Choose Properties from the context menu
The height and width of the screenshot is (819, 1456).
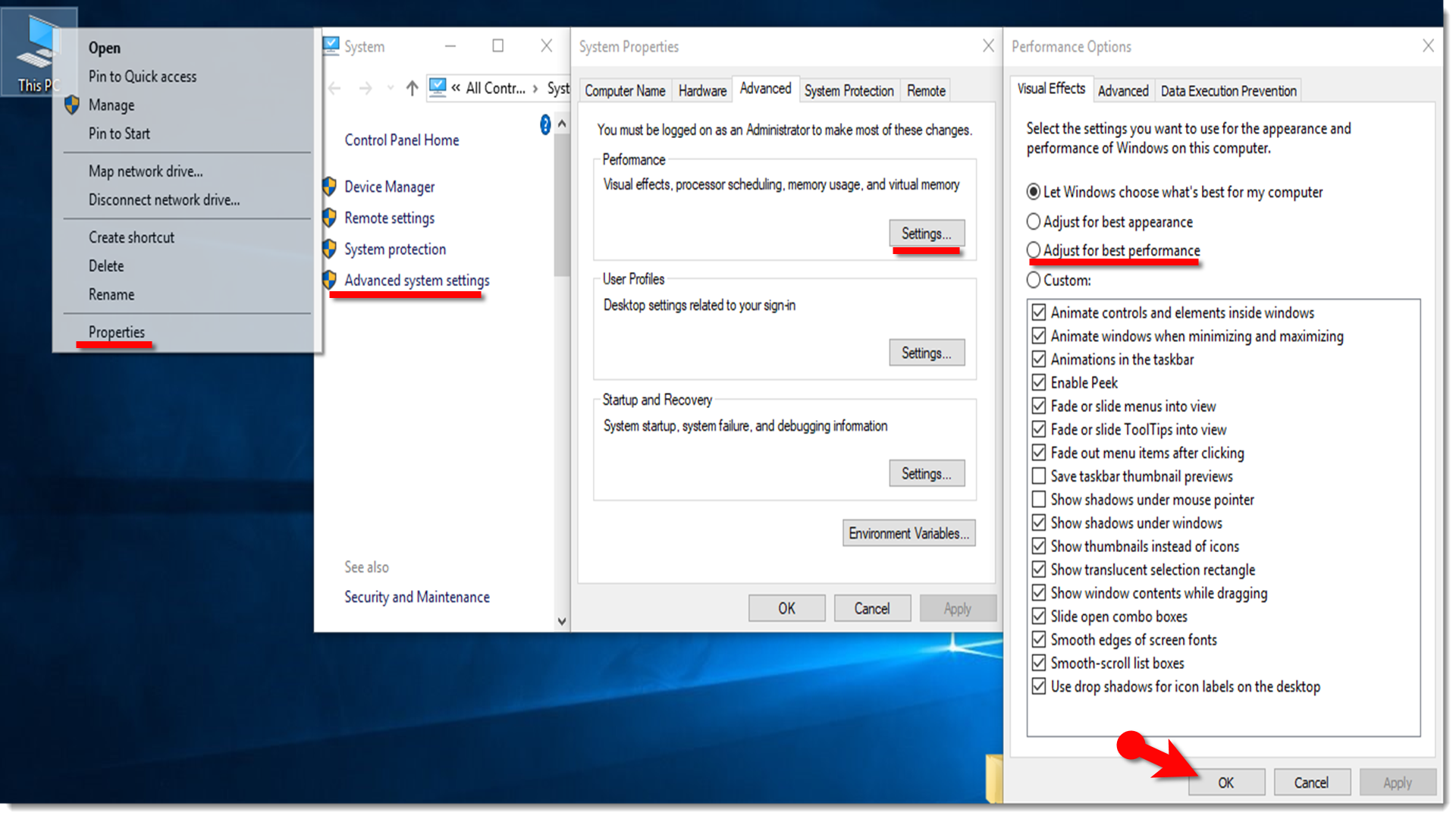click(116, 332)
